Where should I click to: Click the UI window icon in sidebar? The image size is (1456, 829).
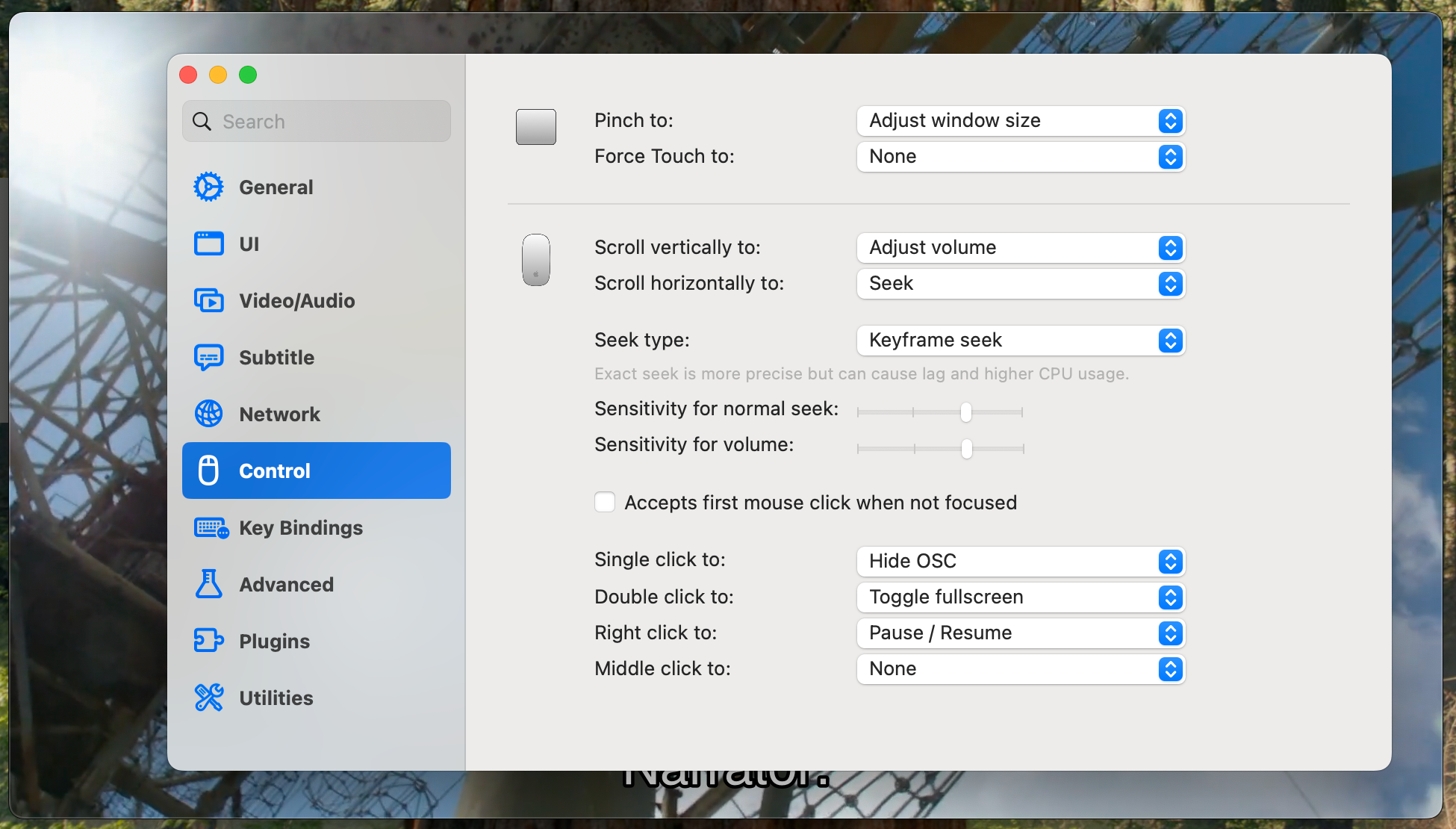(x=209, y=243)
